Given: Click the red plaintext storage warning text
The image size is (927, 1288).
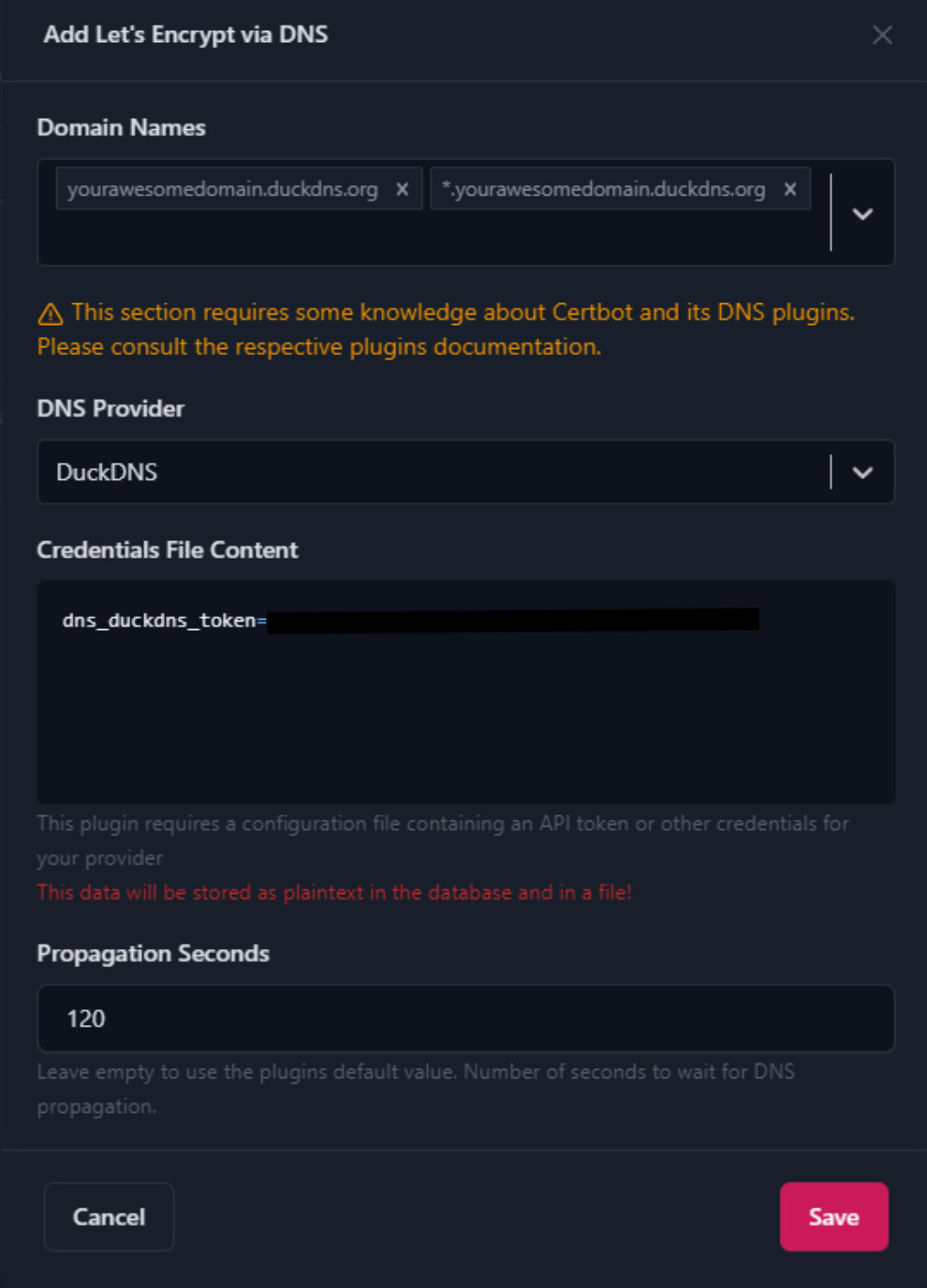Looking at the screenshot, I should [334, 893].
